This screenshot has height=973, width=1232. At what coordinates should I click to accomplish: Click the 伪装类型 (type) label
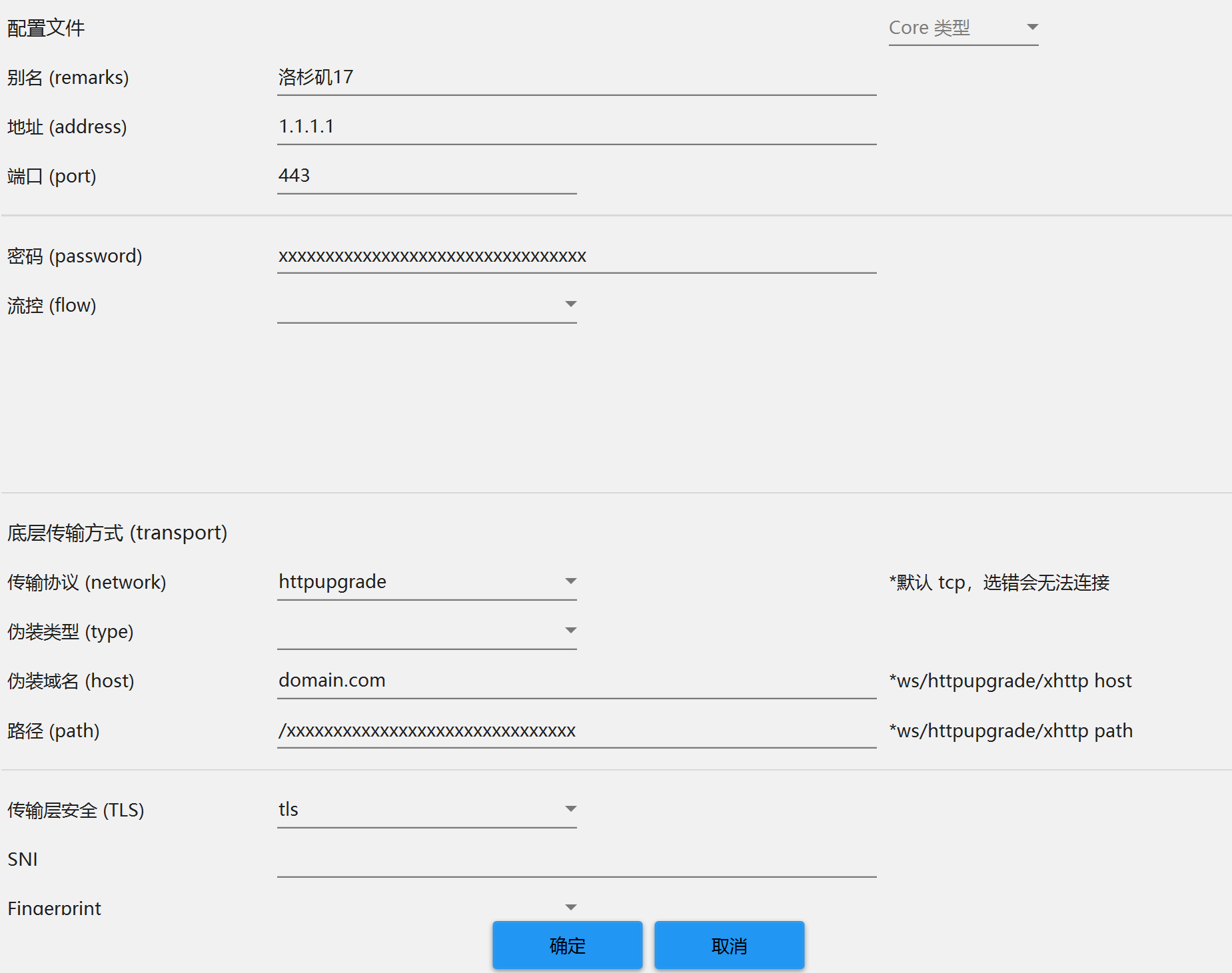[70, 632]
